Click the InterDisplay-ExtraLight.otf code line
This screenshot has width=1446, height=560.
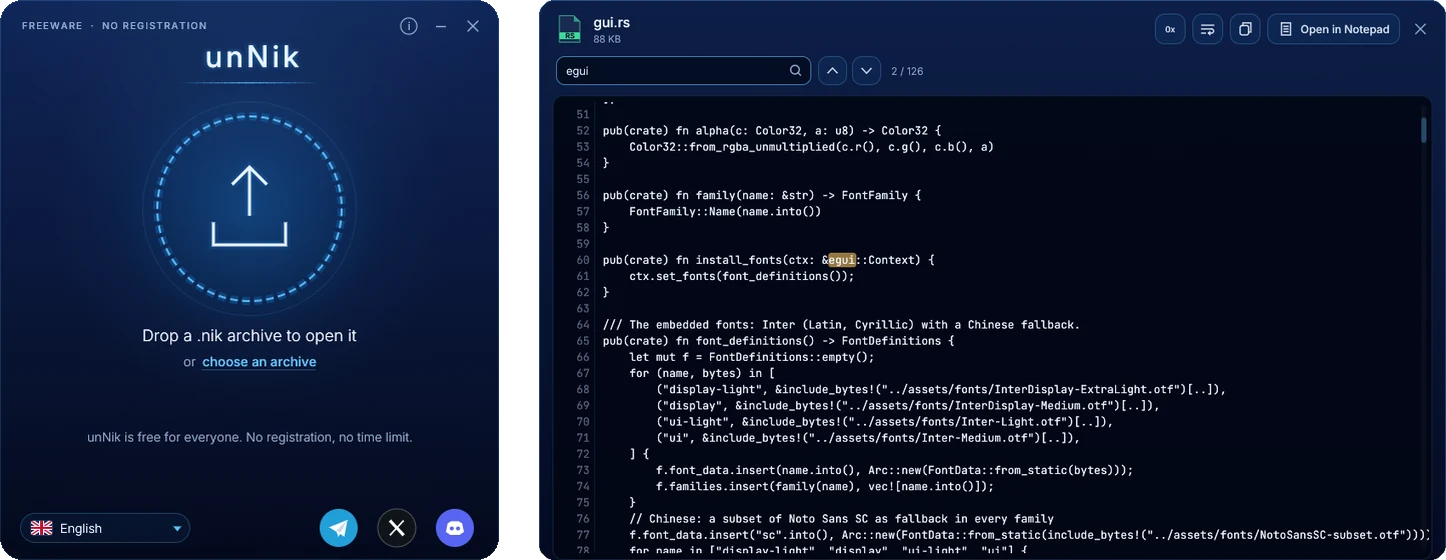[x=941, y=389]
